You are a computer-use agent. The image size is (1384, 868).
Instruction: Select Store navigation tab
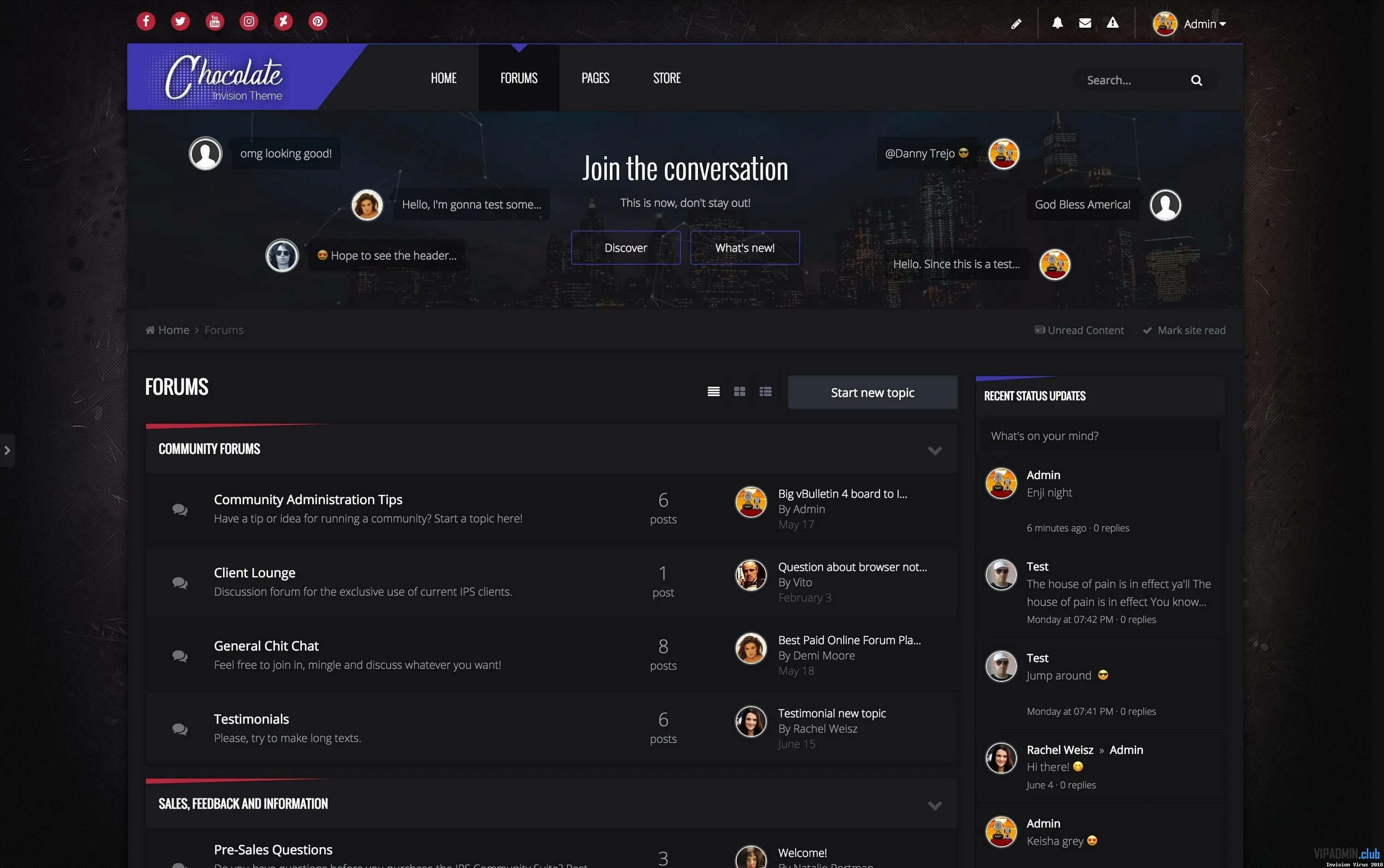coord(667,77)
